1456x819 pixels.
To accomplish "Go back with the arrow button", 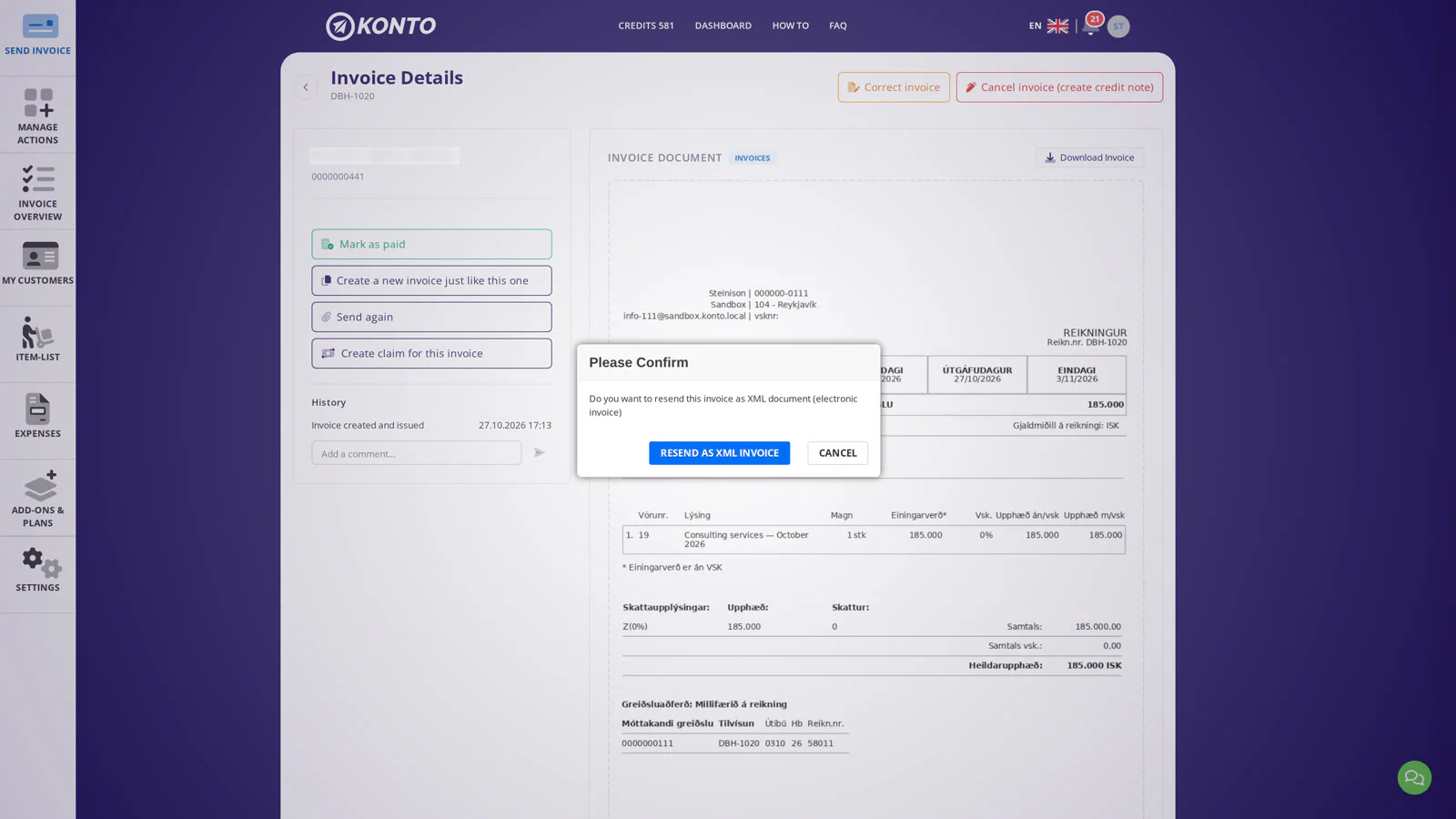I will [306, 87].
